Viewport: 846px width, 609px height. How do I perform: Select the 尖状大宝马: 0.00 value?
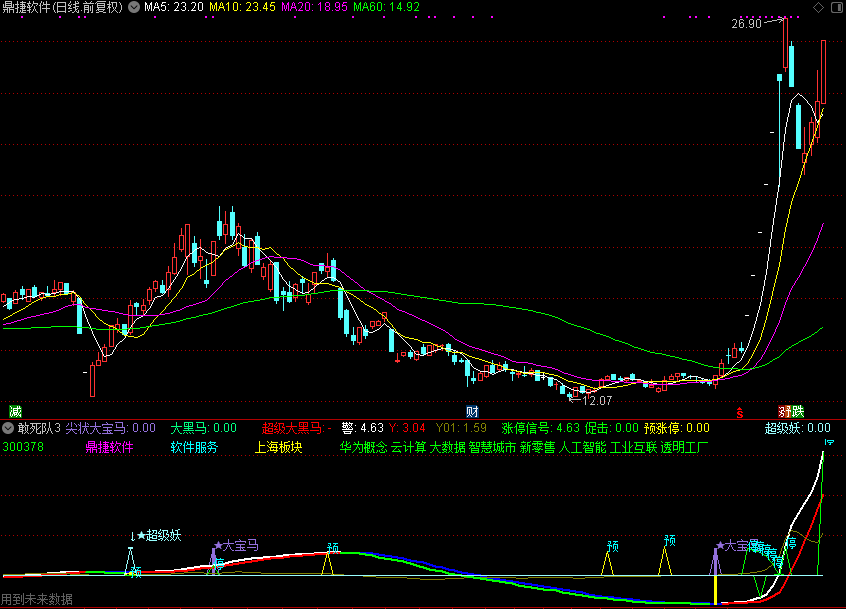tap(111, 428)
